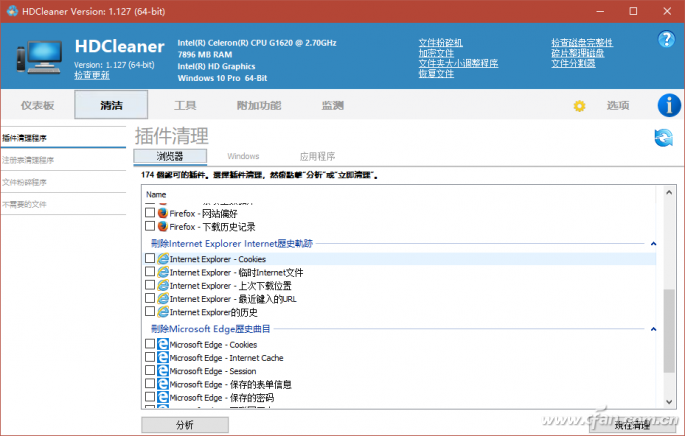685x436 pixels.
Task: Click the vertical scrollbar thumb
Action: pos(669,331)
